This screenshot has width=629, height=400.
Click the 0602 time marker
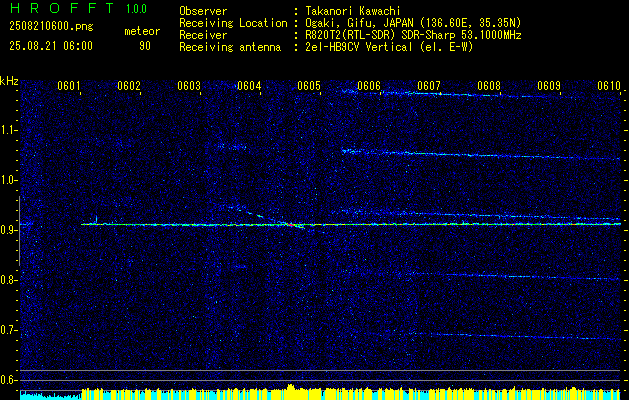(129, 85)
